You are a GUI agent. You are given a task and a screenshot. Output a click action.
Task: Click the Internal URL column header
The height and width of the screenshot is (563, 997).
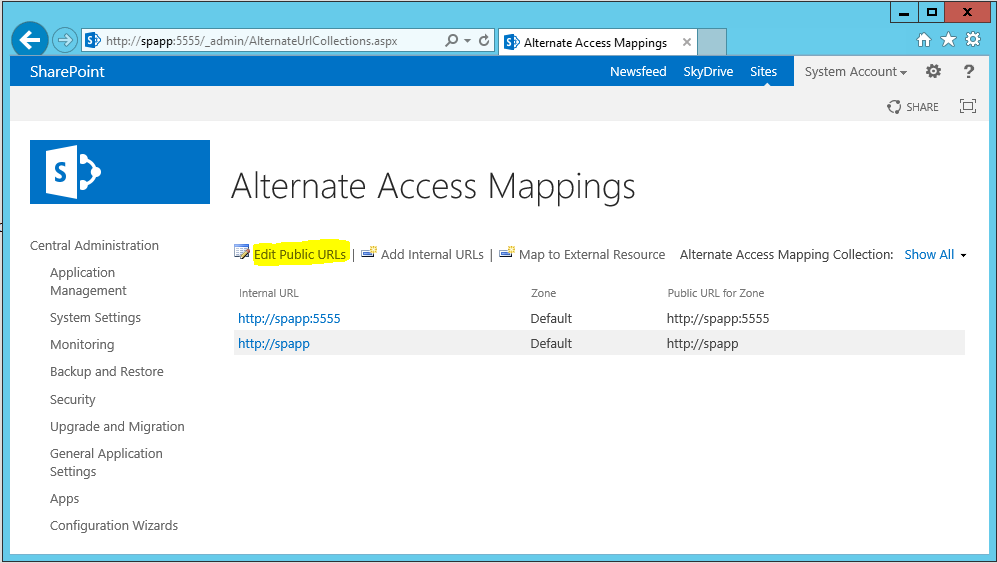268,293
